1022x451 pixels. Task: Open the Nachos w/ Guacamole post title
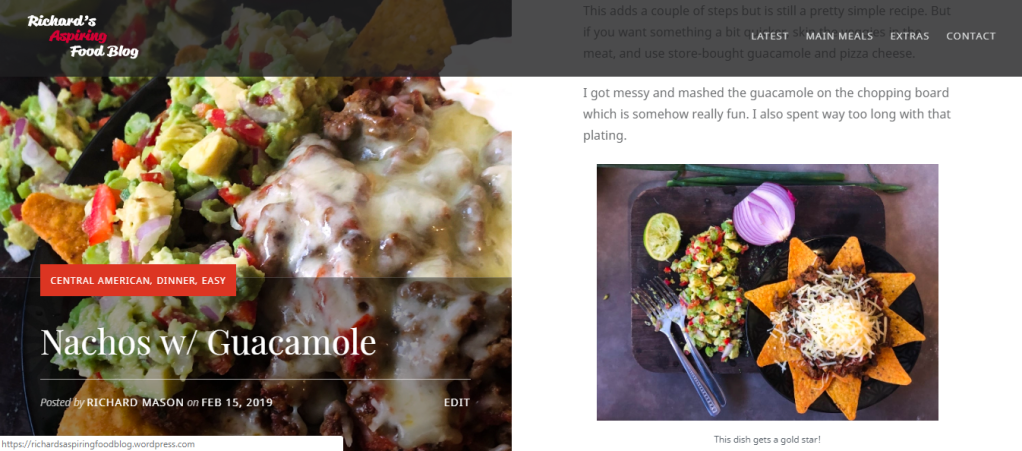(x=209, y=342)
